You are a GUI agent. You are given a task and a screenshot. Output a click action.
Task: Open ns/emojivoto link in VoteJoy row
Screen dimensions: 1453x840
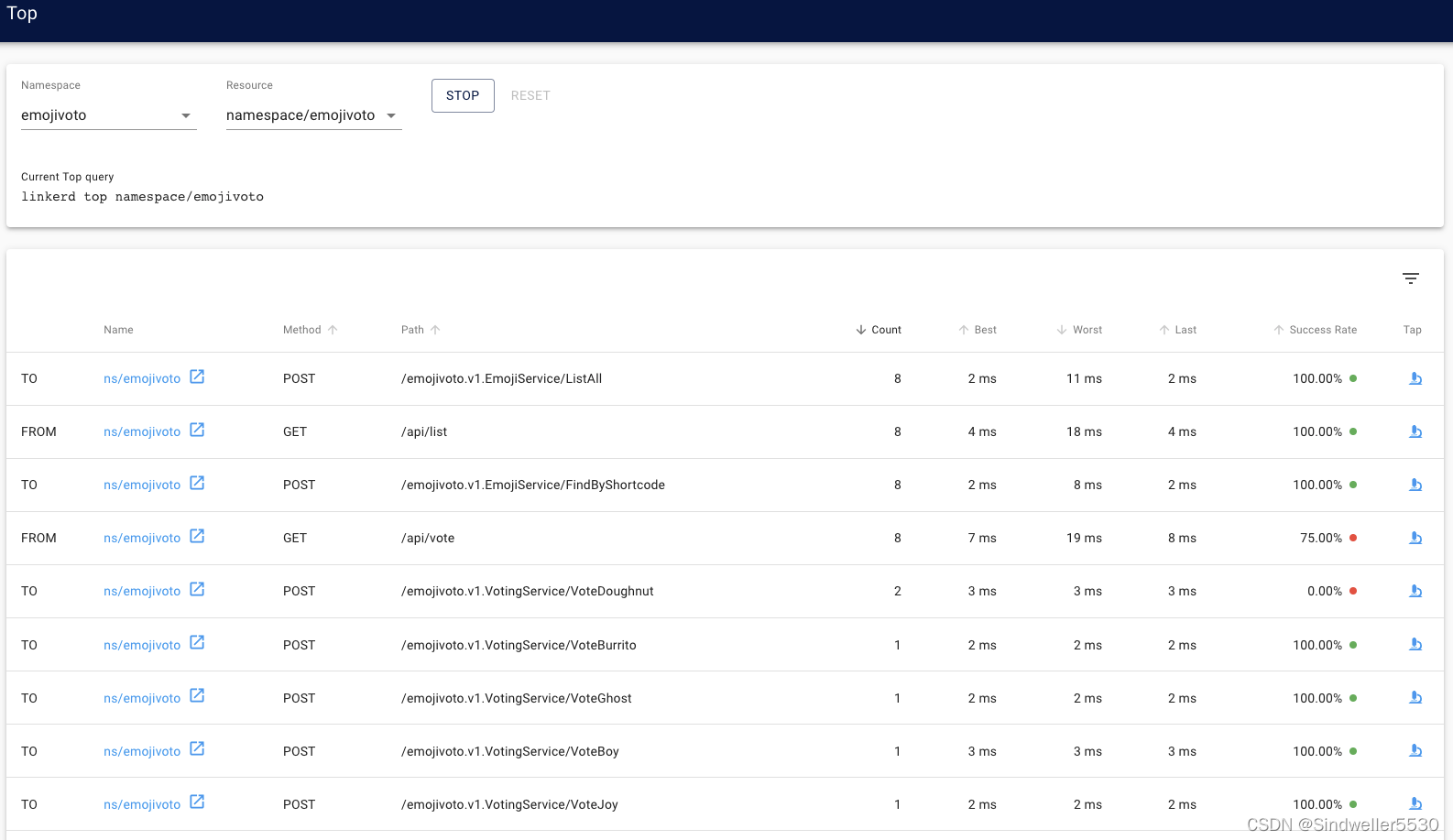[x=142, y=805]
